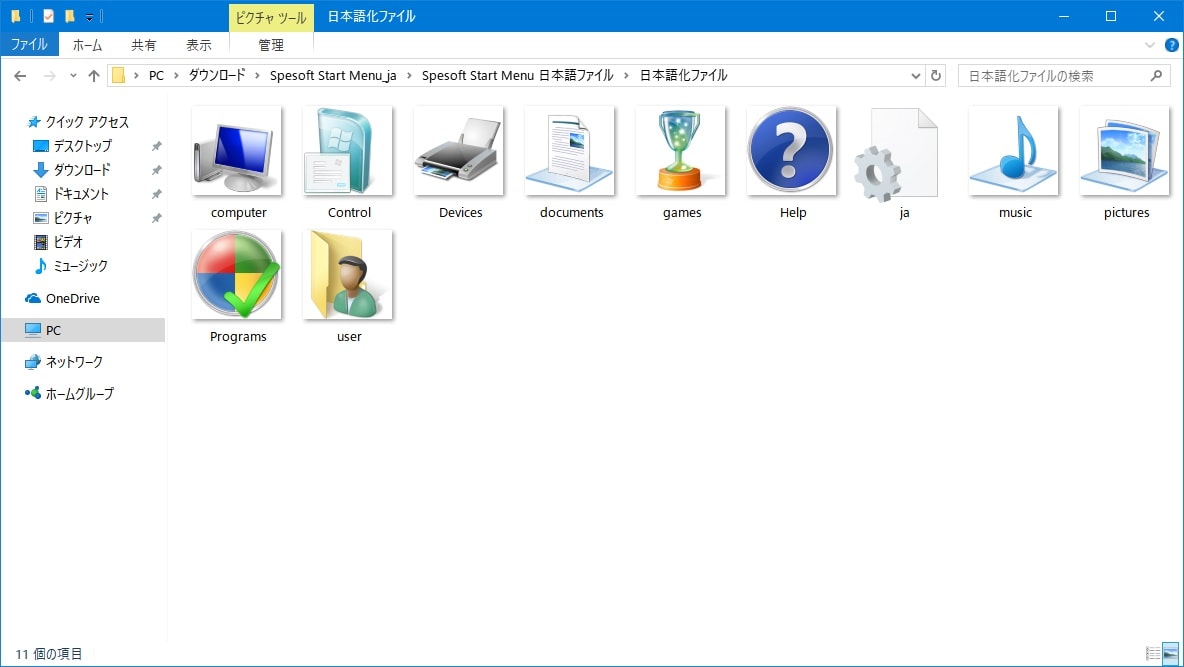1184x667 pixels.
Task: Switch to details view in status bar
Action: [1153, 653]
